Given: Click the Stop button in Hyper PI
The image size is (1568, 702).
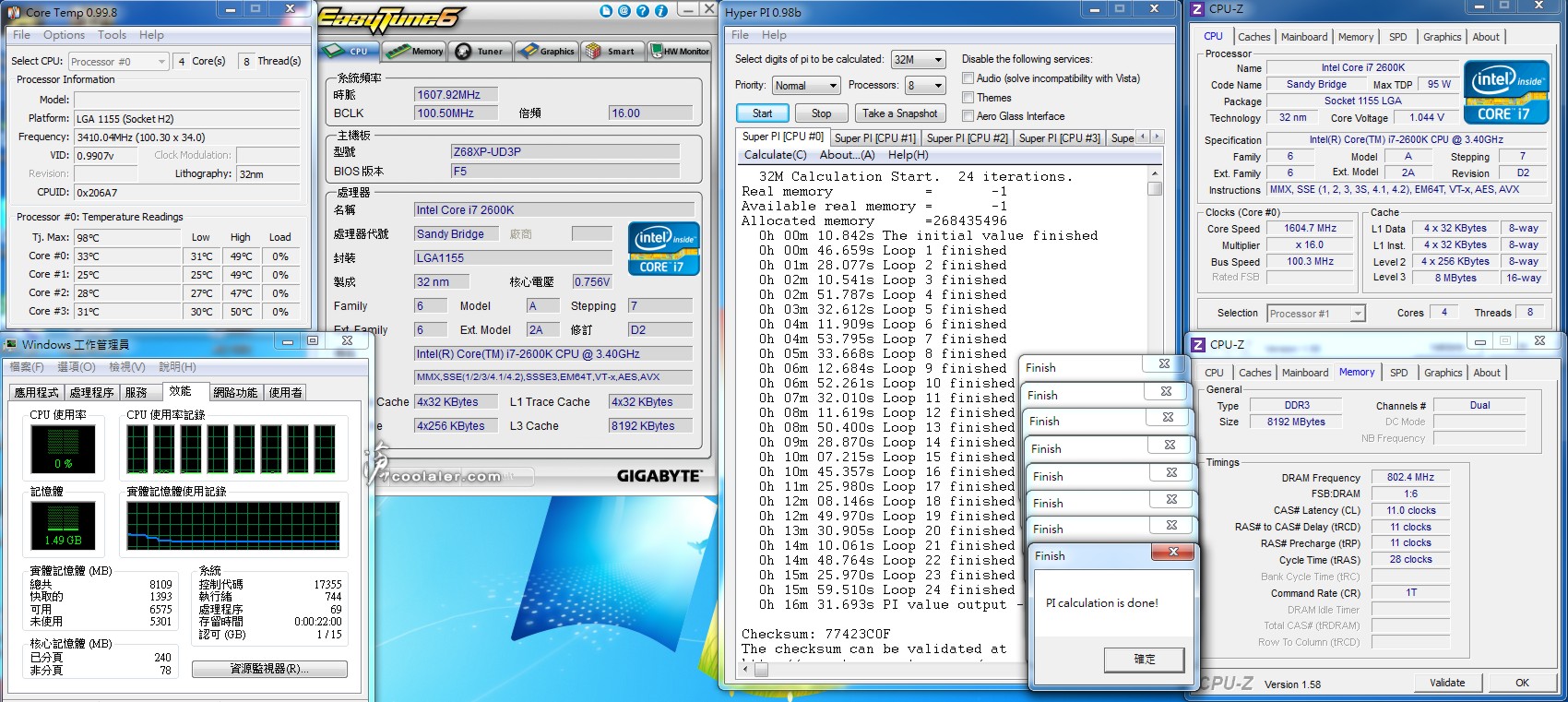Looking at the screenshot, I should pyautogui.click(x=821, y=113).
